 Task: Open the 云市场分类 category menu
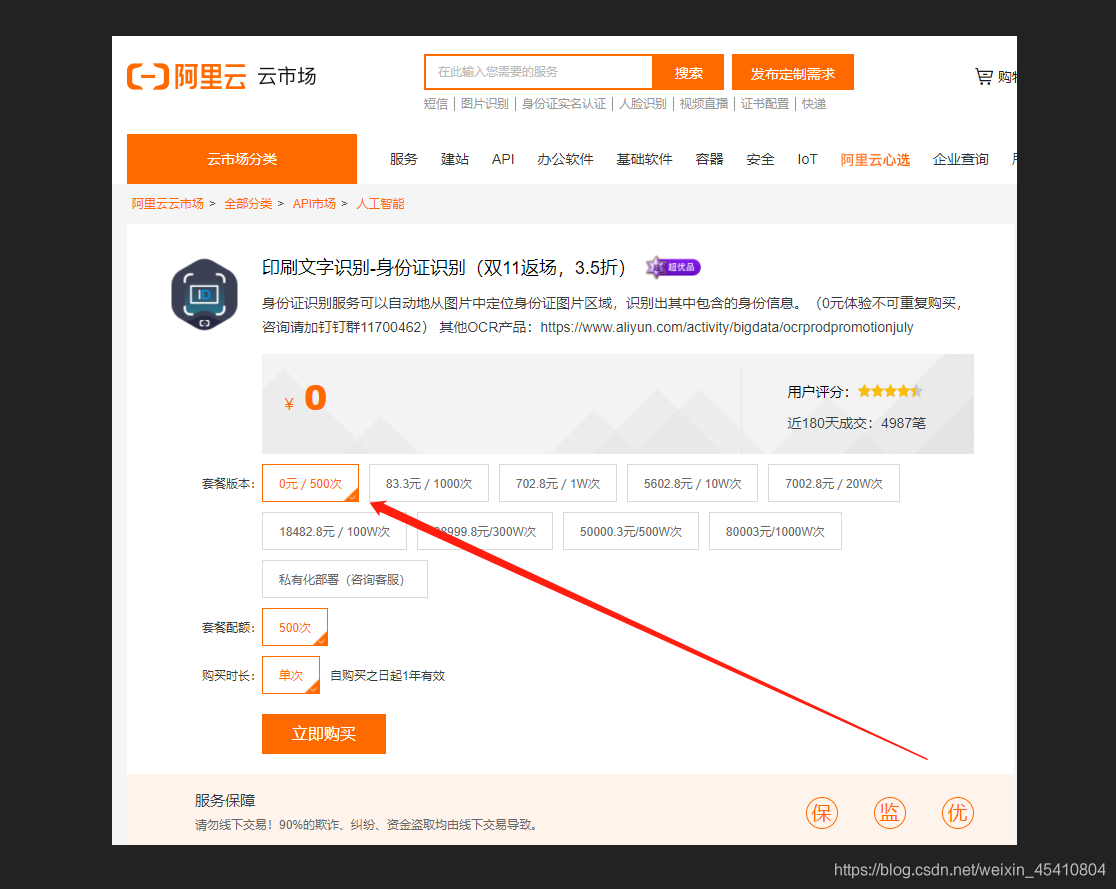click(242, 159)
